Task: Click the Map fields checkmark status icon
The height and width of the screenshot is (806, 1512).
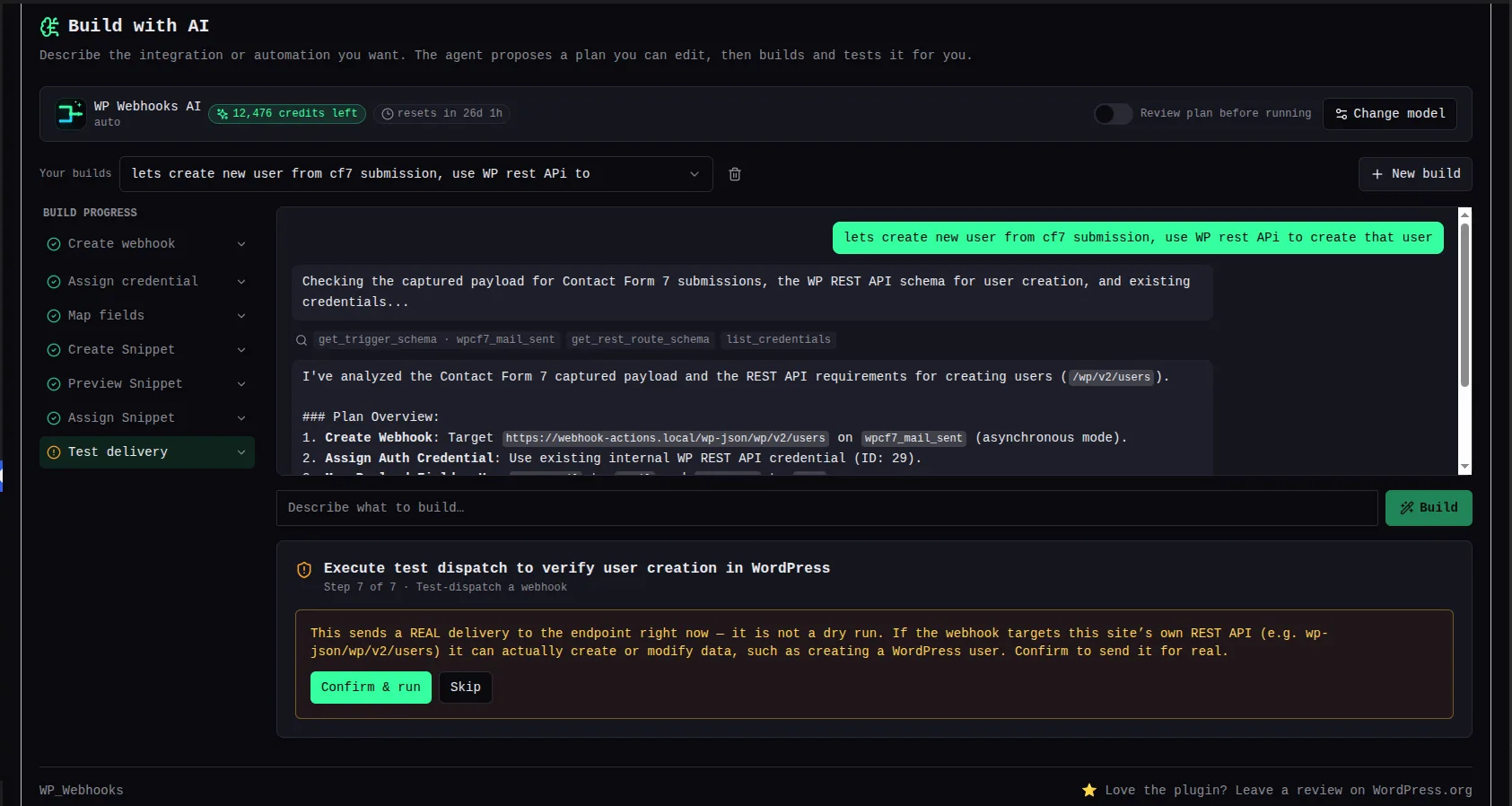Action: click(x=54, y=316)
